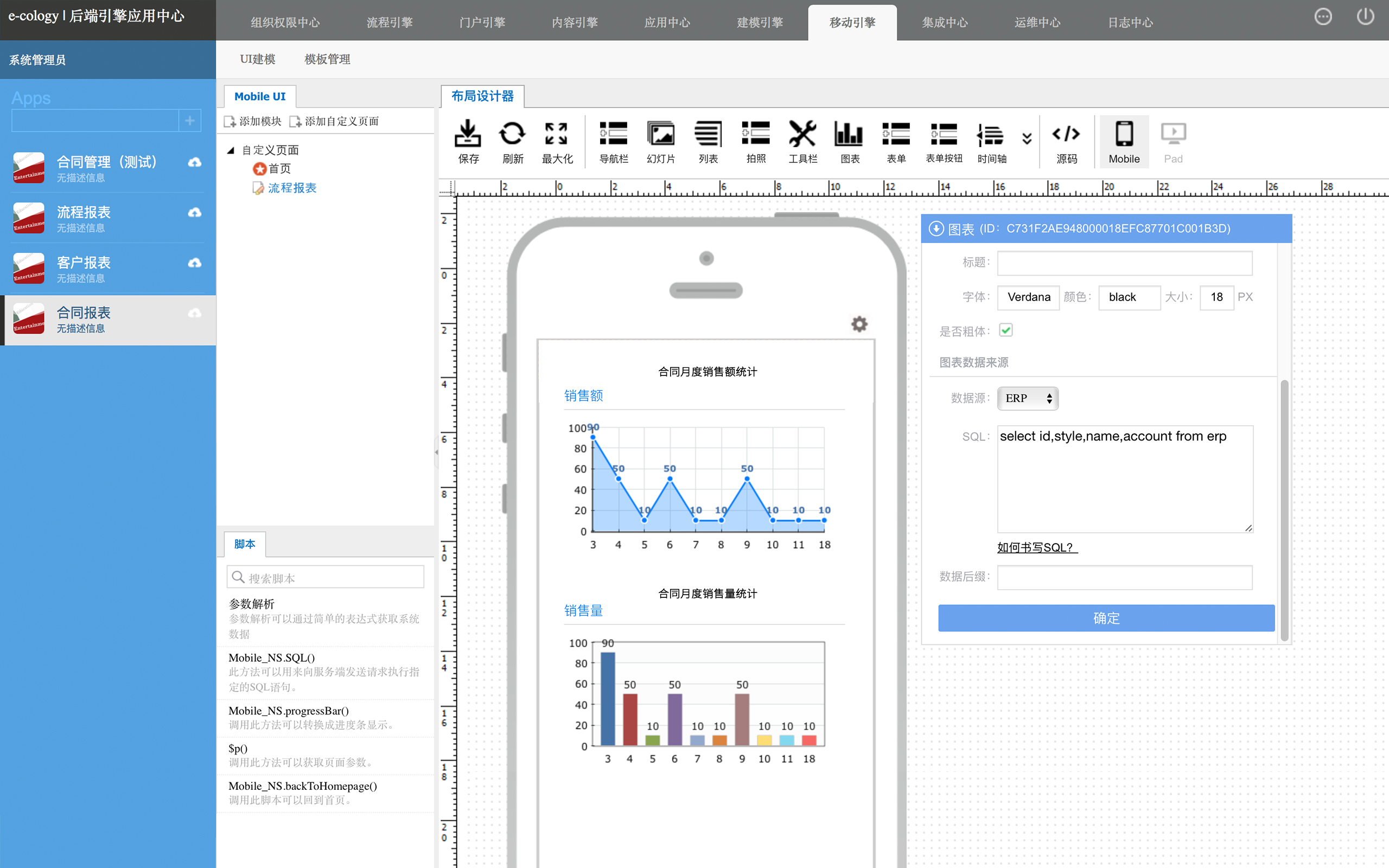Select the Photo (拍照) component

pos(756,141)
